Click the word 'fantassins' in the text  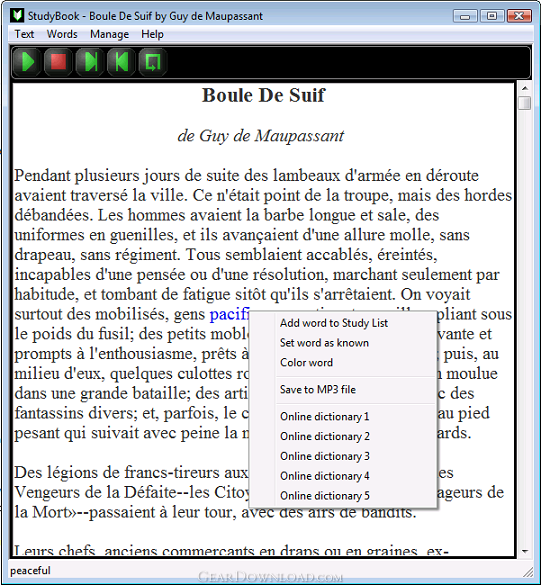pos(49,413)
